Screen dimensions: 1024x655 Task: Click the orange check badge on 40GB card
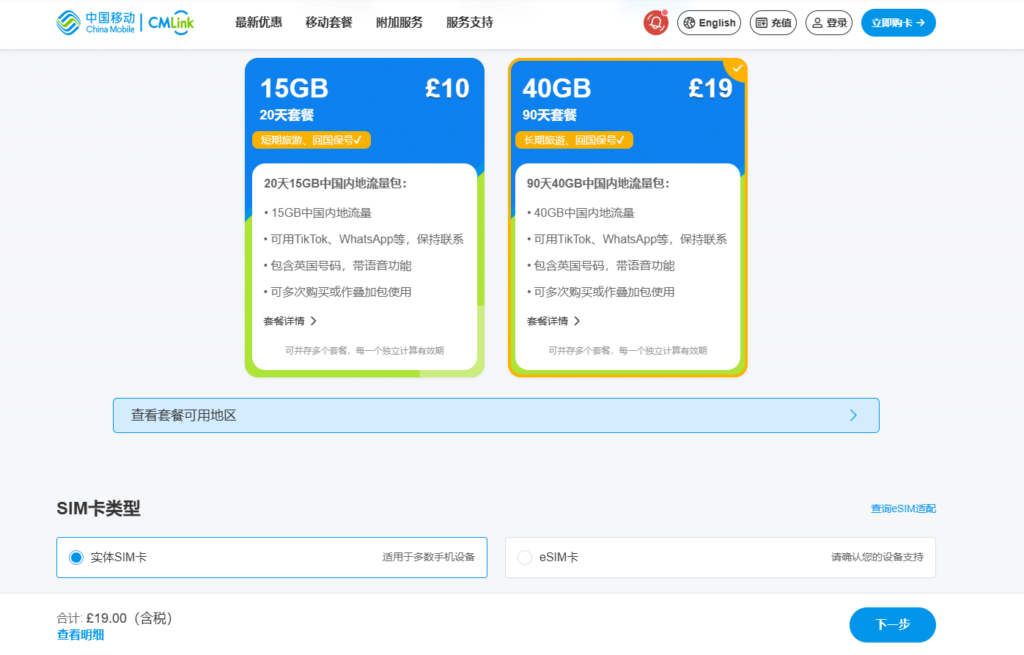(736, 70)
